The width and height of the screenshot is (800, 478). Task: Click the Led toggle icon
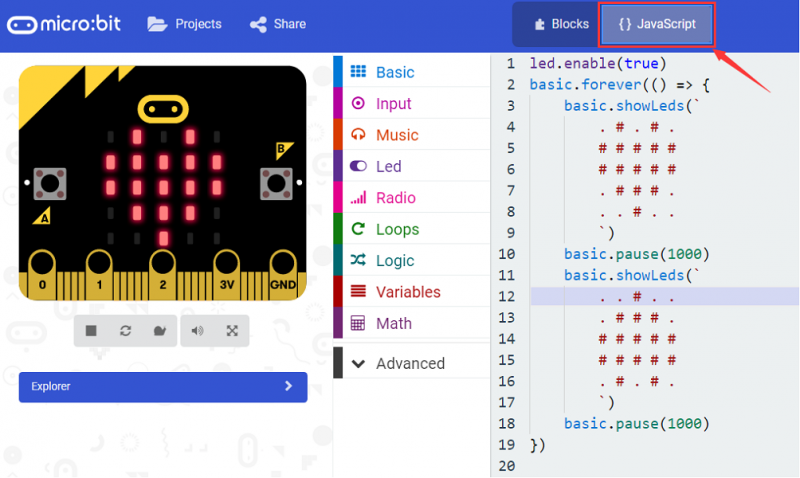coord(358,166)
